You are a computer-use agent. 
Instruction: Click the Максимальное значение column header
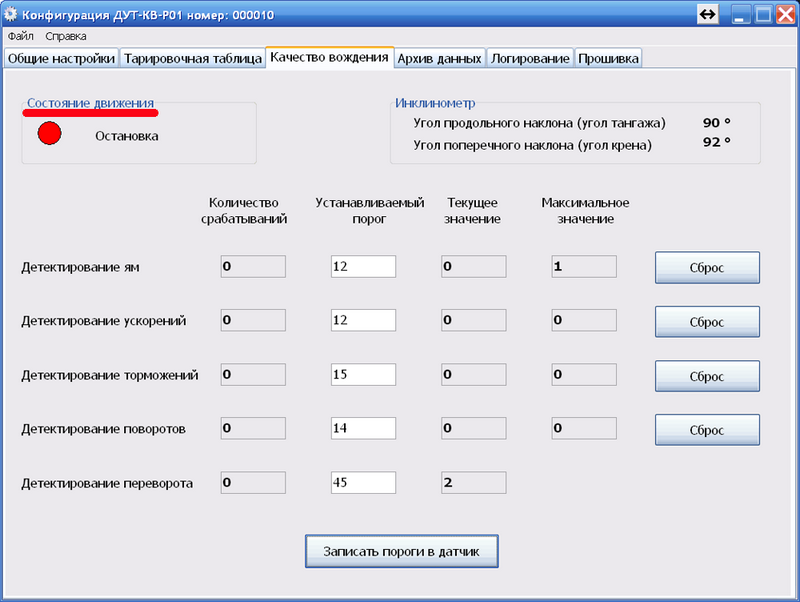click(585, 211)
